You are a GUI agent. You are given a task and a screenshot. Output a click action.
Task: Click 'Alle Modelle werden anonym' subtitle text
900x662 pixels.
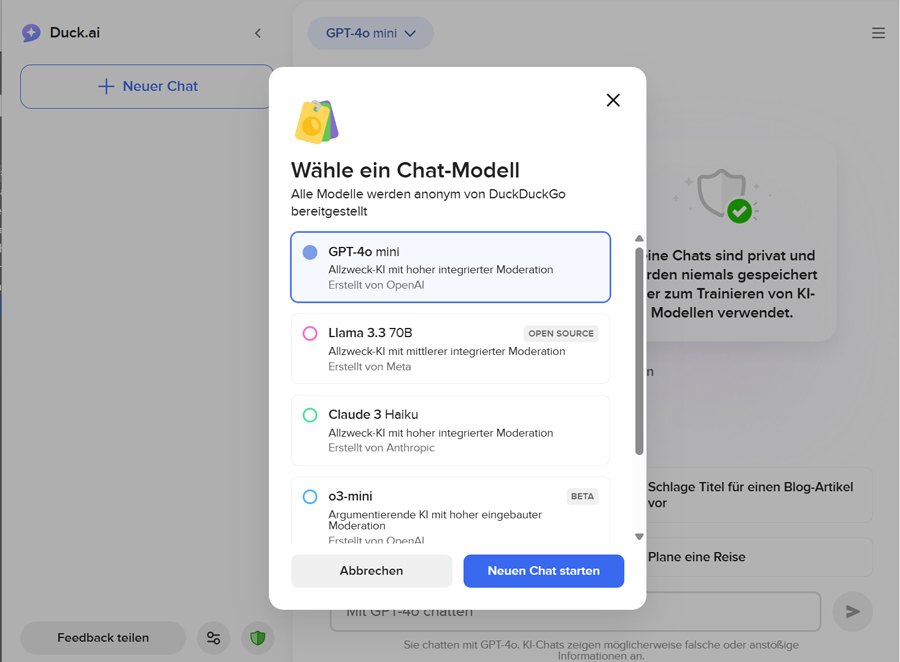click(x=428, y=203)
